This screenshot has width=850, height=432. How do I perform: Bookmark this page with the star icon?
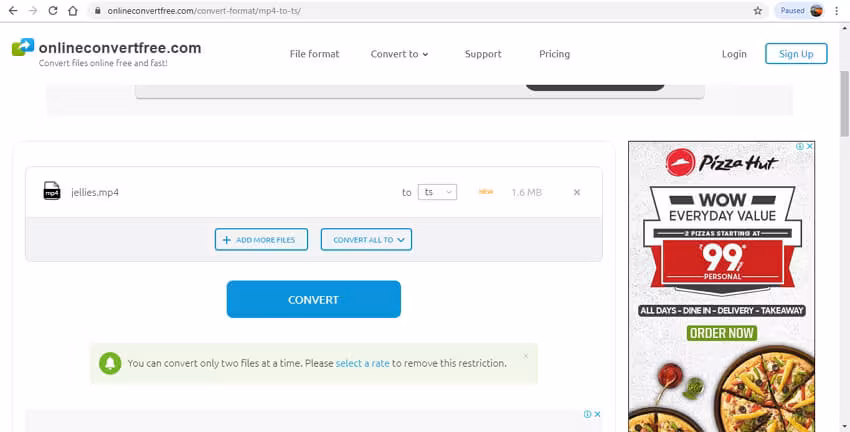[x=757, y=10]
